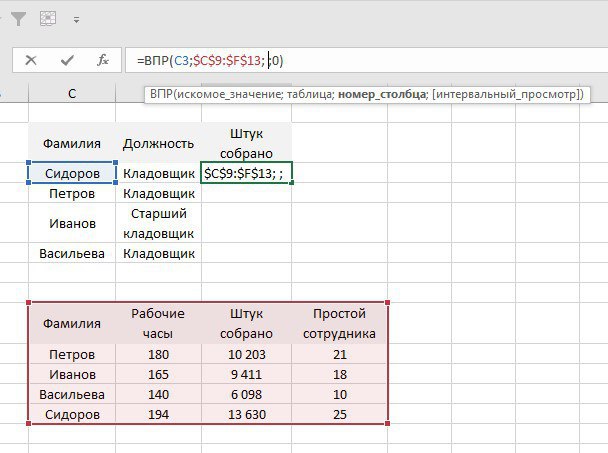The width and height of the screenshot is (608, 453).
Task: Select the cell with value 9 411
Action: click(246, 374)
